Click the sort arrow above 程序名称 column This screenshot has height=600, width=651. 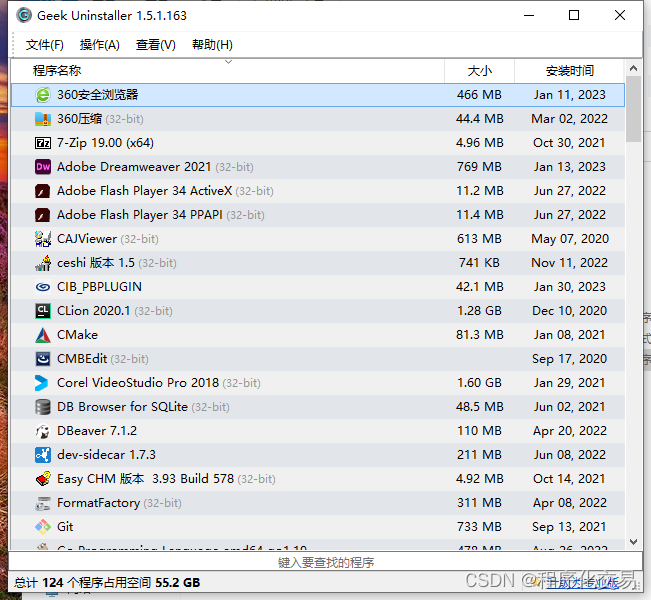click(228, 62)
